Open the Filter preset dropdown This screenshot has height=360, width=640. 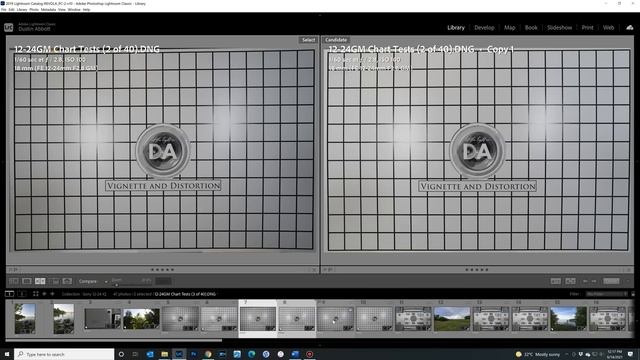pos(607,294)
